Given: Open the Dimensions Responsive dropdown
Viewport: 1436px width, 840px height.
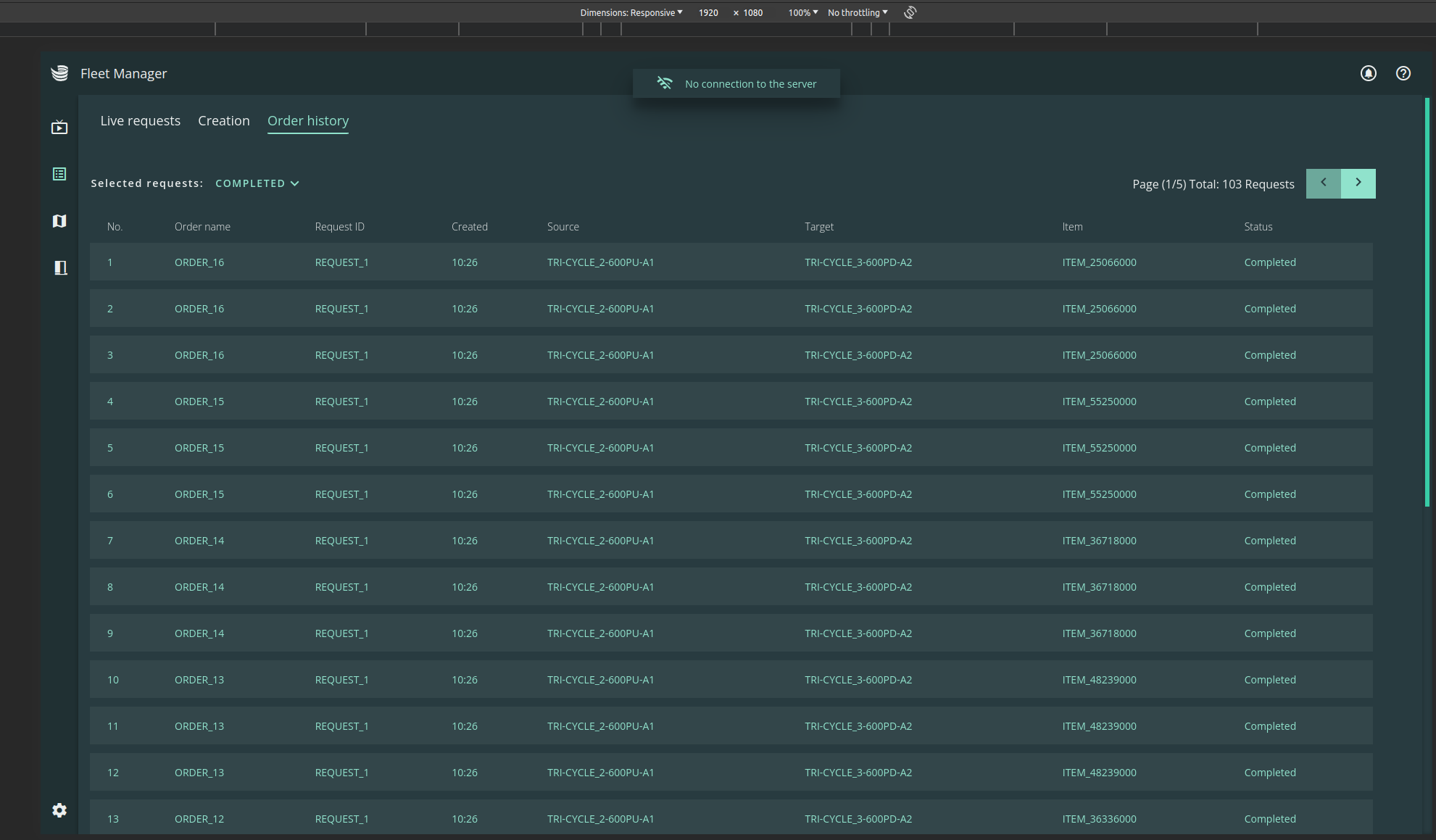Looking at the screenshot, I should pyautogui.click(x=631, y=12).
